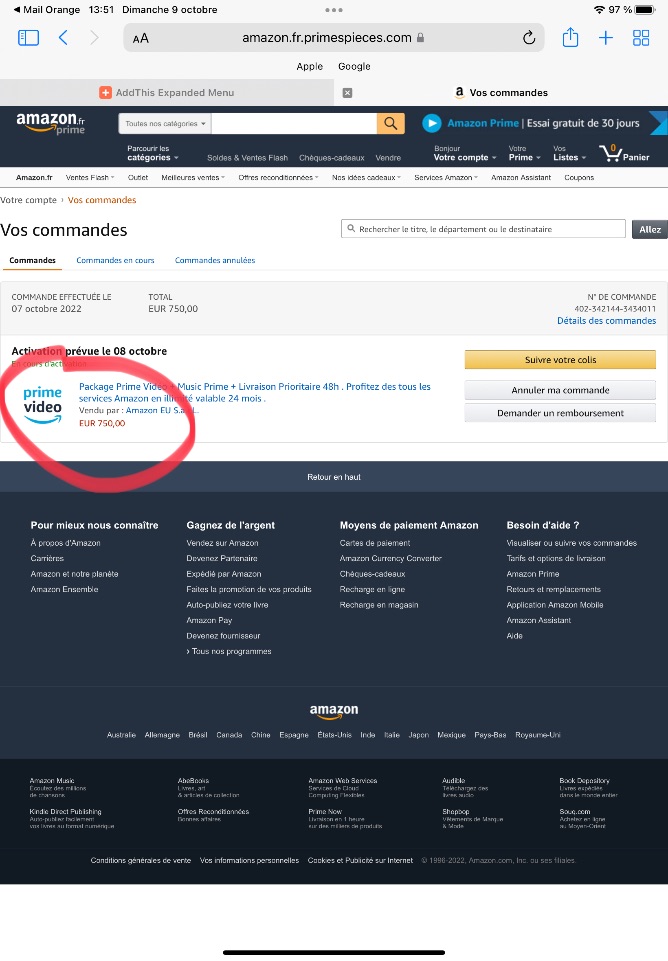Play the Amazon Prime trial banner icon
The width and height of the screenshot is (668, 961).
[431, 123]
